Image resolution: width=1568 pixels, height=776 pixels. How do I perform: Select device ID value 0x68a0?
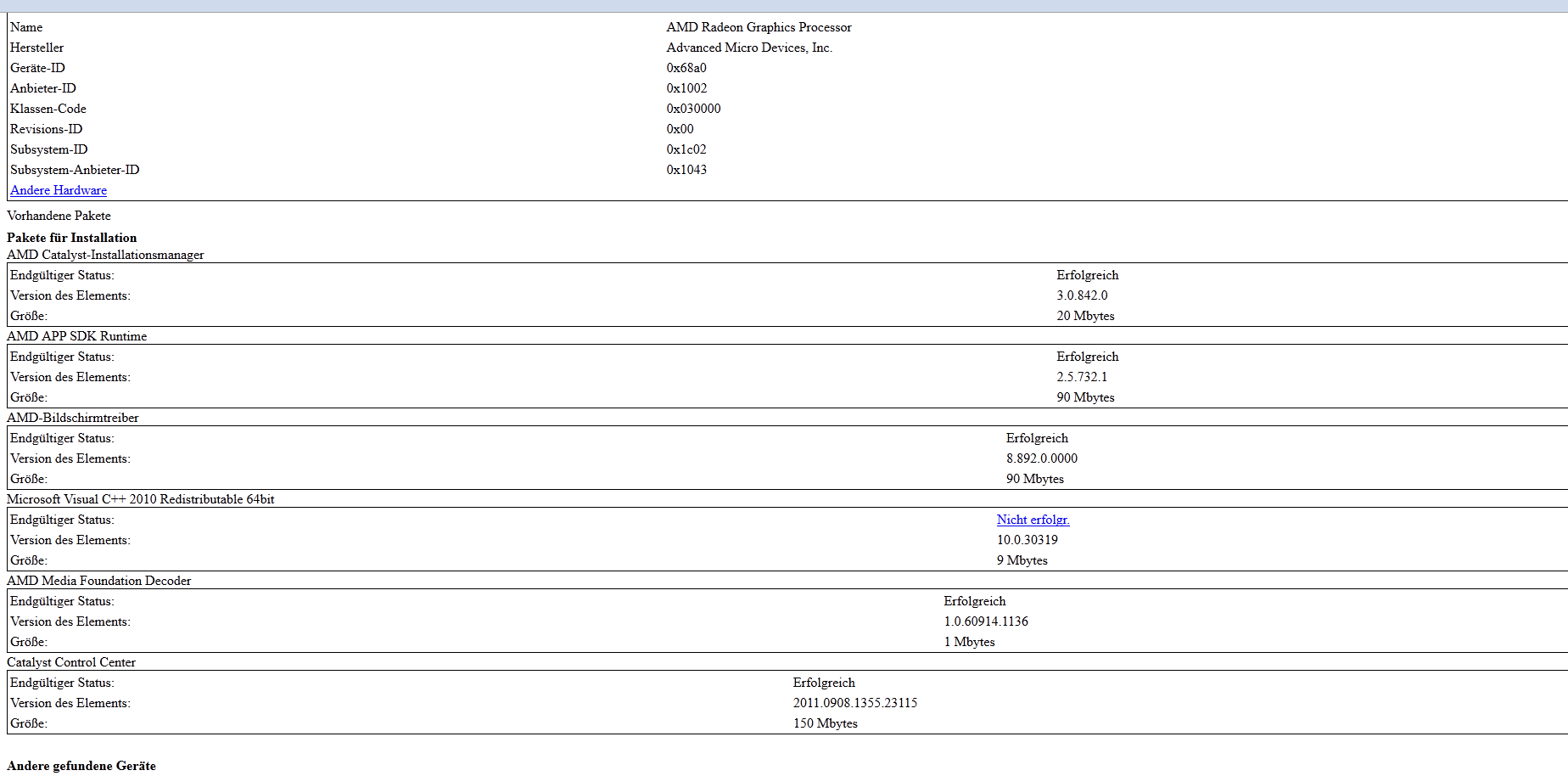point(686,68)
